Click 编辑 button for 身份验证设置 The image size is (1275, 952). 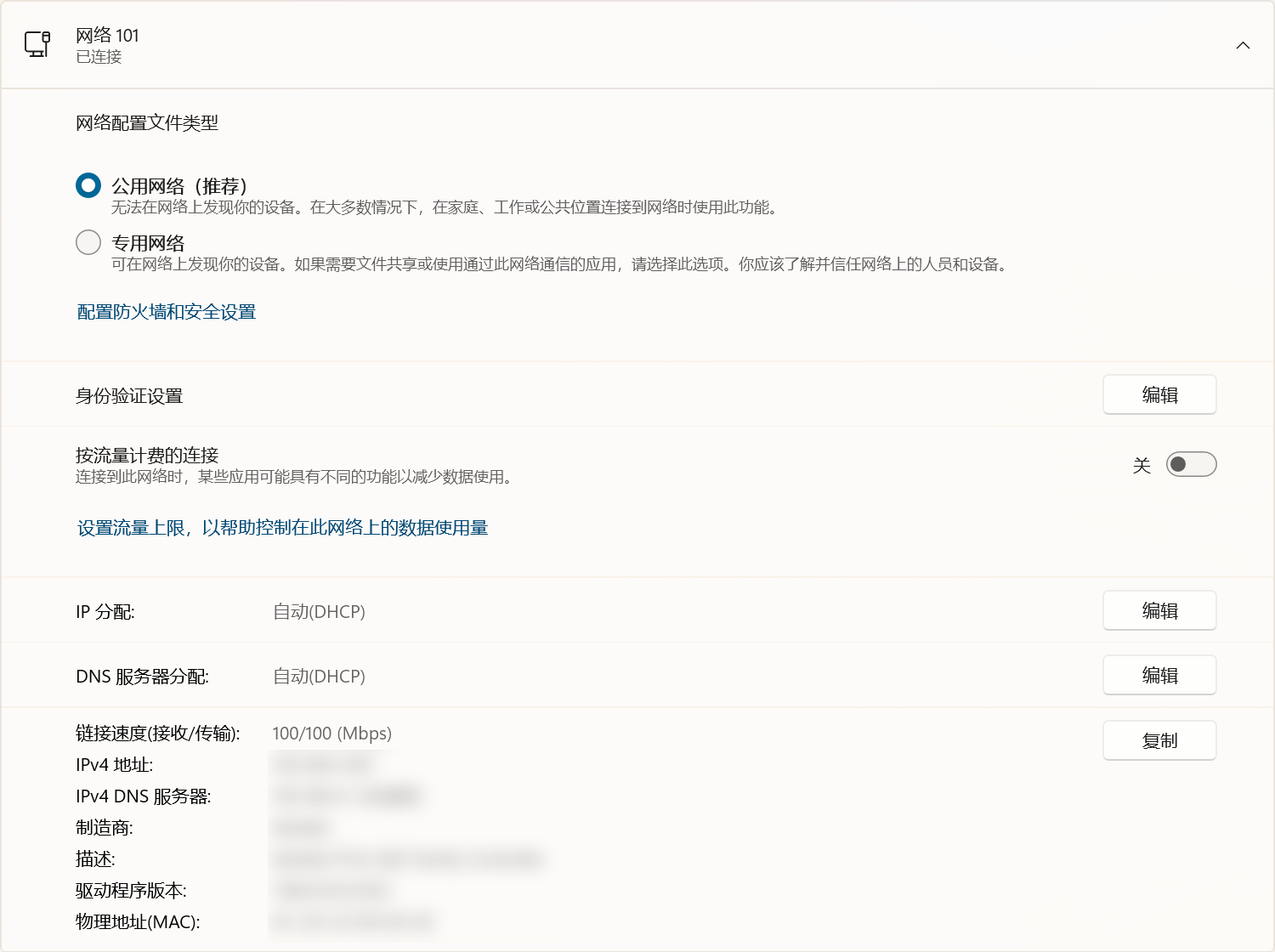1159,394
